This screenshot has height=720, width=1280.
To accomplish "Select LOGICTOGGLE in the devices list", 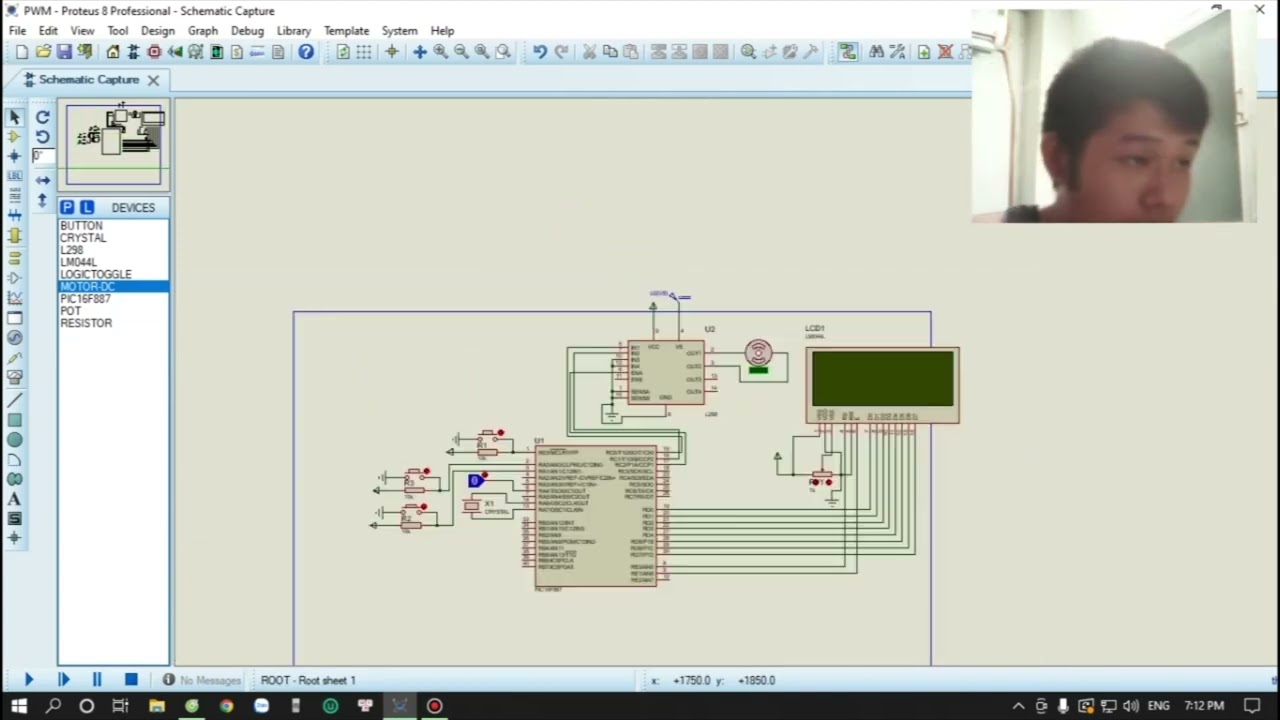I will 113,274.
